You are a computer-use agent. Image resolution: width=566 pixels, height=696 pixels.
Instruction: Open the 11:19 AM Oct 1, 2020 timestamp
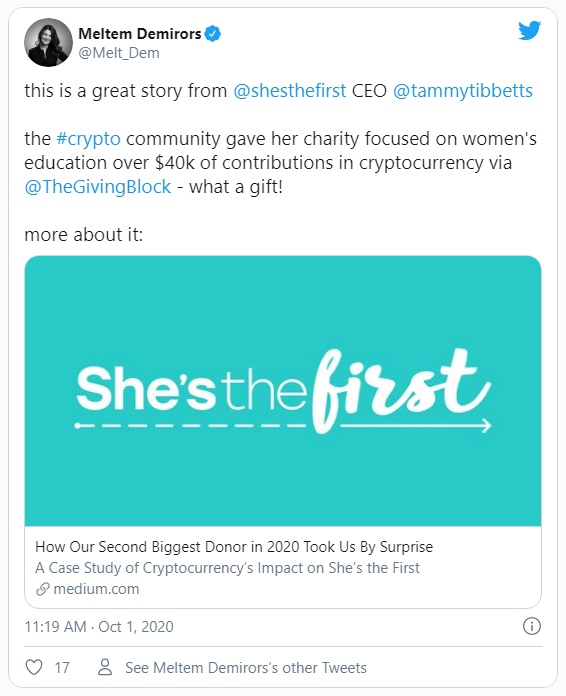click(x=99, y=627)
